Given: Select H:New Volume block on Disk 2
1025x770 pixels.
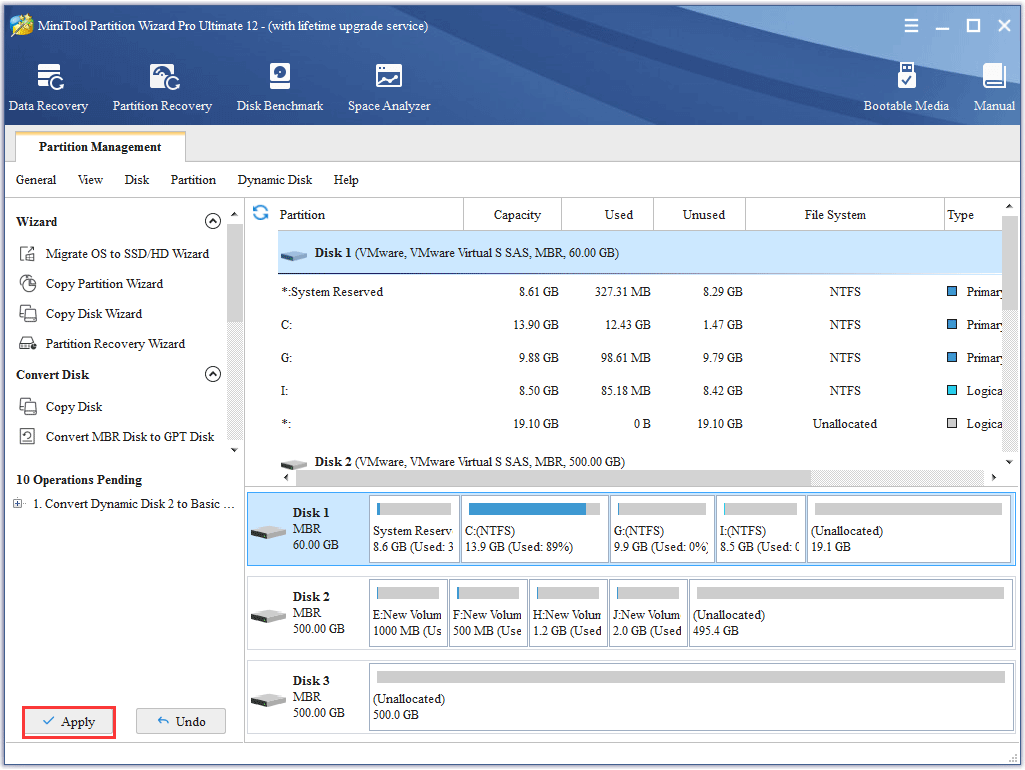Looking at the screenshot, I should [x=568, y=613].
